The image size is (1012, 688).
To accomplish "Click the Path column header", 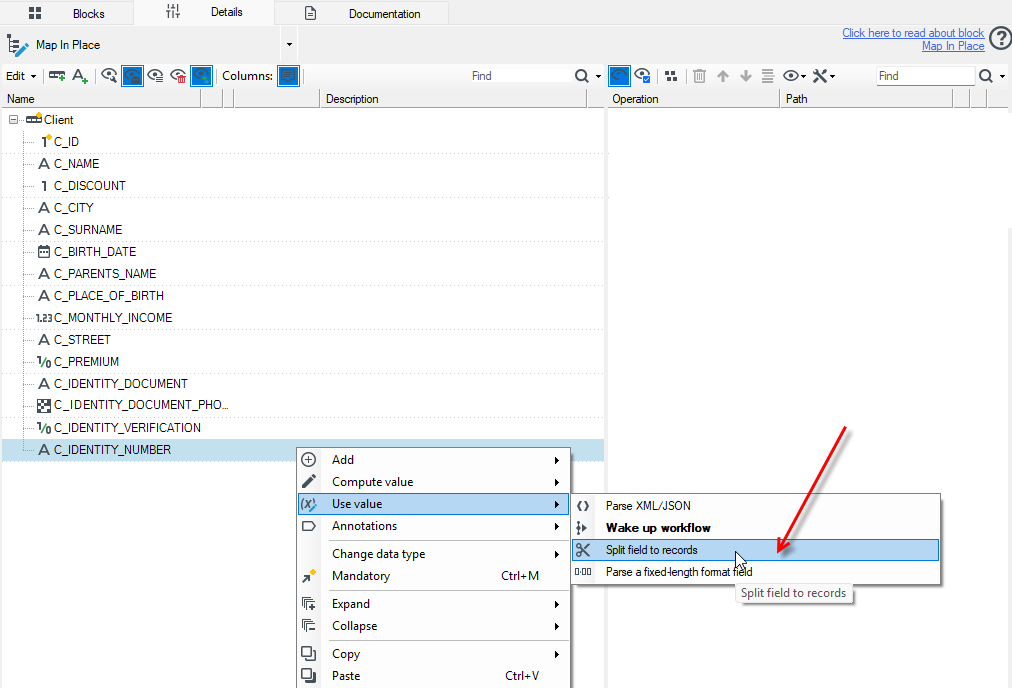I will (866, 99).
